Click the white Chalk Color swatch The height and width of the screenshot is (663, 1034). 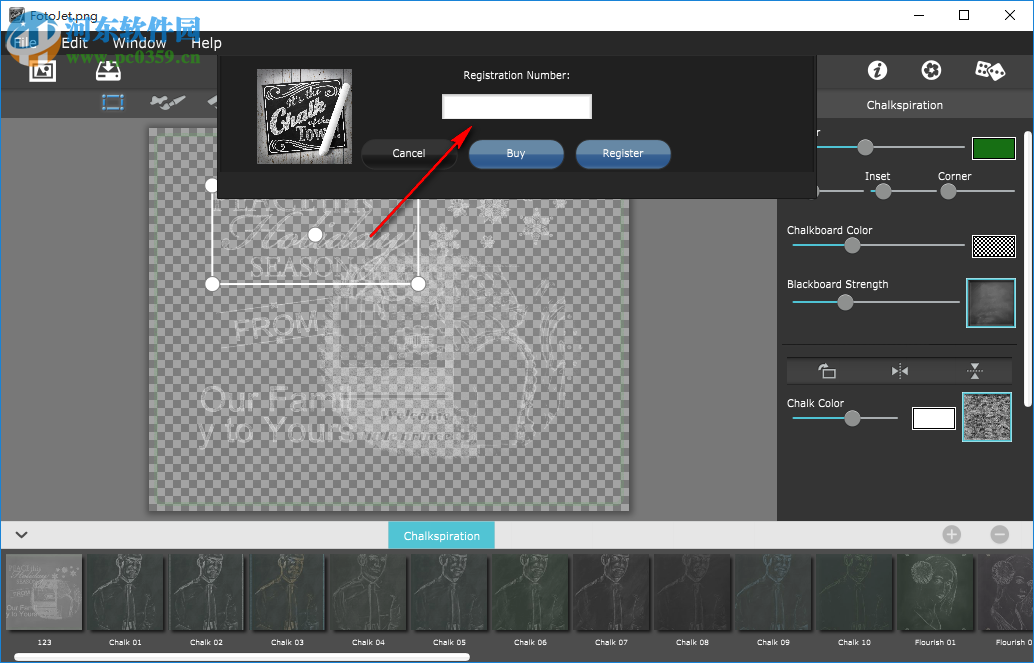tap(934, 418)
